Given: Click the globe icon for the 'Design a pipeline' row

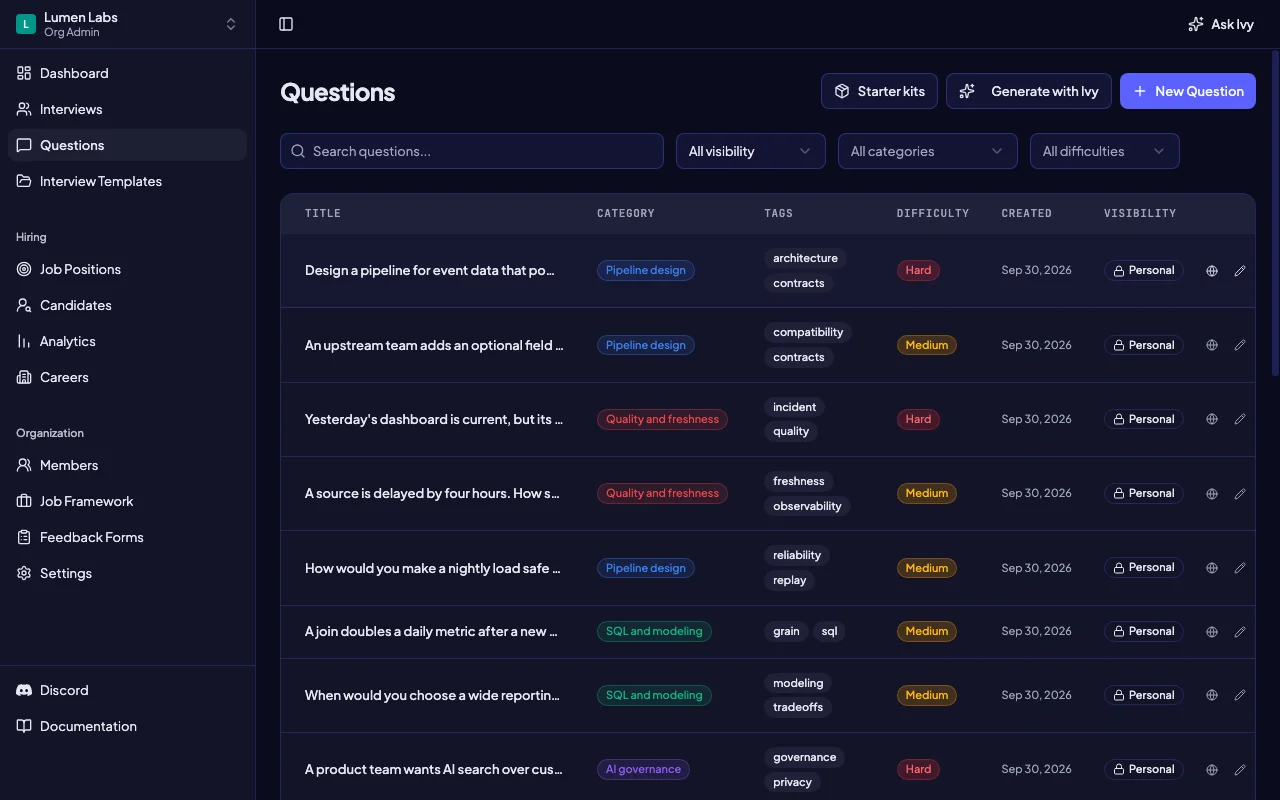Looking at the screenshot, I should (1212, 270).
